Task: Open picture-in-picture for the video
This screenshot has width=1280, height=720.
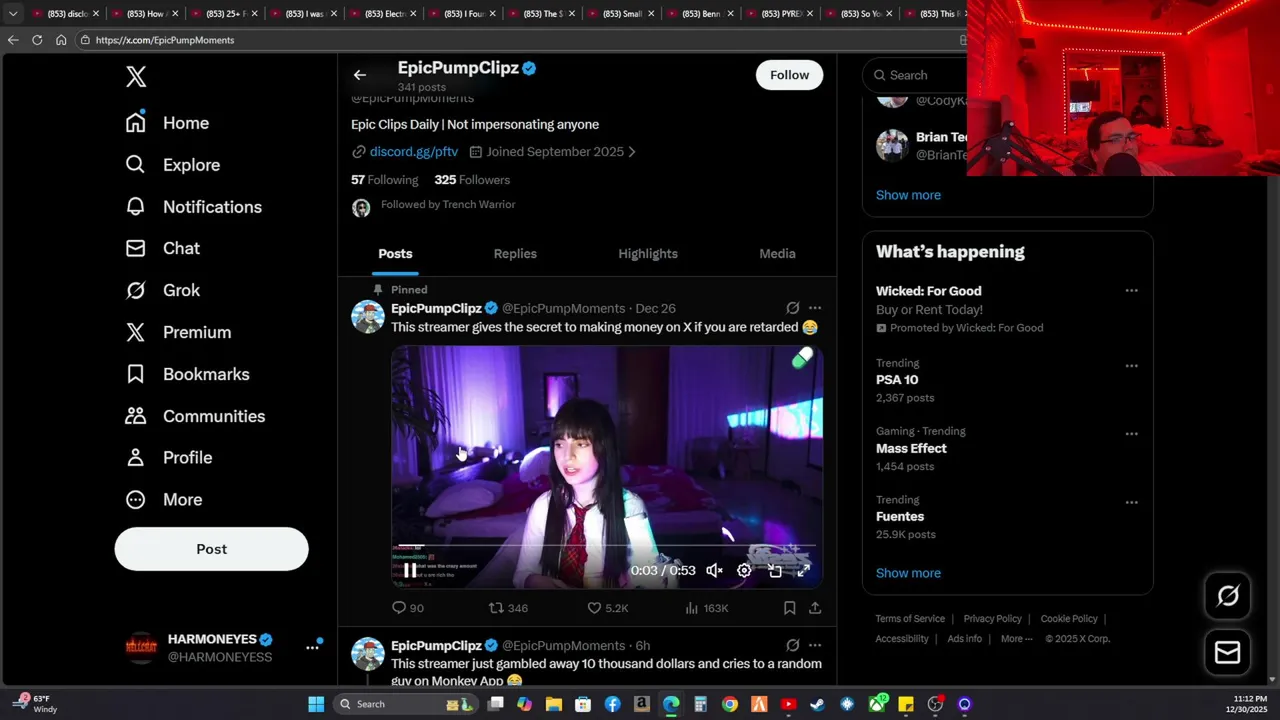Action: (775, 570)
